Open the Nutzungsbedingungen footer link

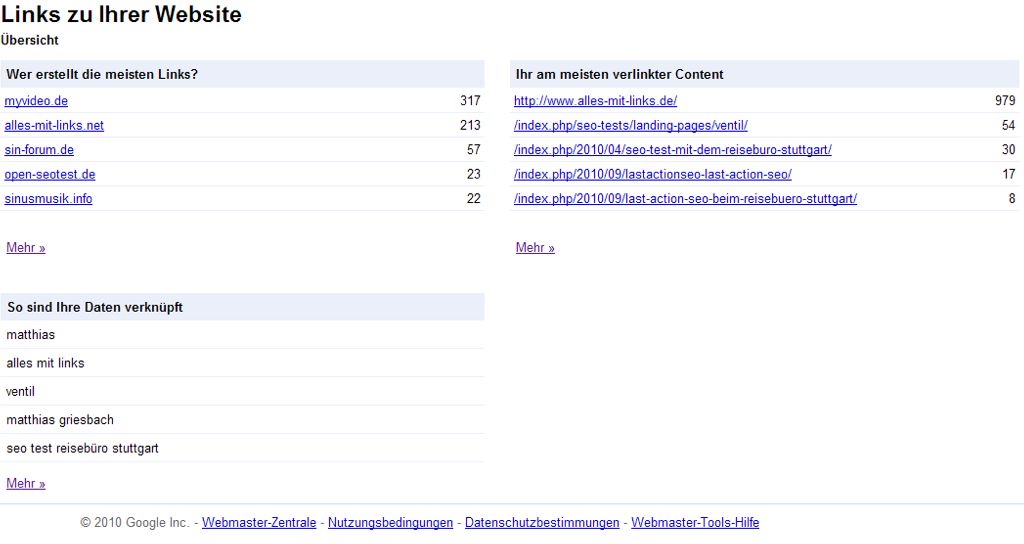(x=391, y=522)
